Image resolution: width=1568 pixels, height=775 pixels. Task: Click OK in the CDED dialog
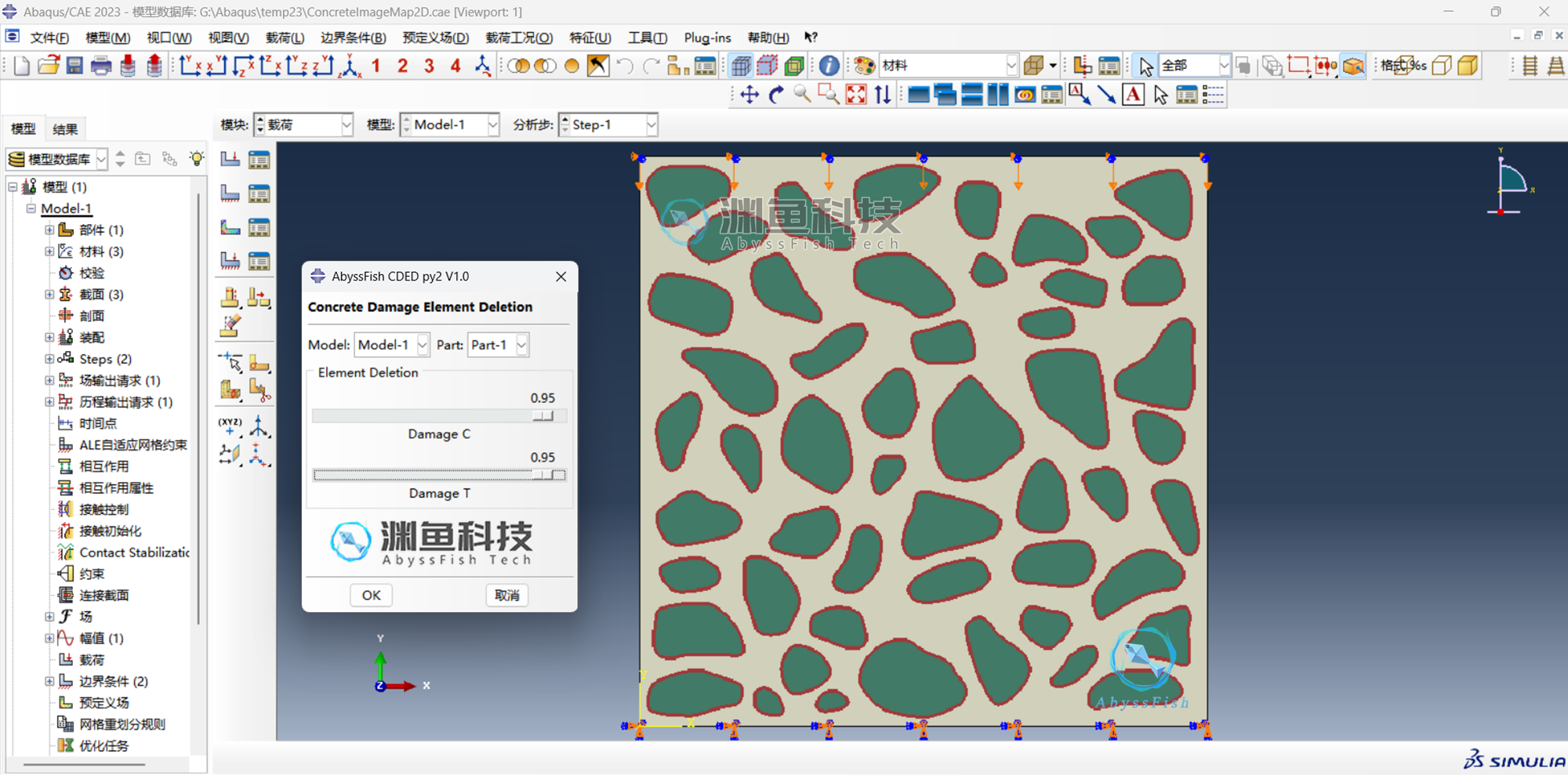(x=372, y=596)
